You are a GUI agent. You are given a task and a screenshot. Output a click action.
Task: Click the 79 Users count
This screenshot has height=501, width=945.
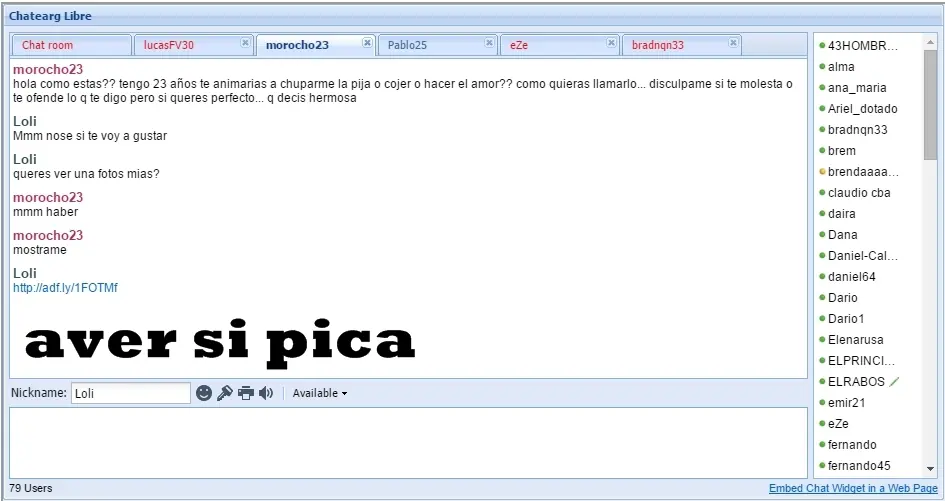(31, 488)
